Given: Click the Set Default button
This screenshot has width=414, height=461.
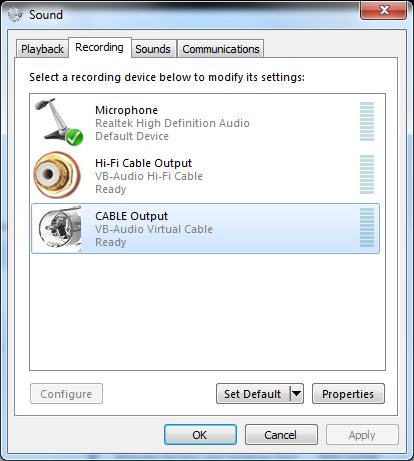Looking at the screenshot, I should click(x=253, y=394).
